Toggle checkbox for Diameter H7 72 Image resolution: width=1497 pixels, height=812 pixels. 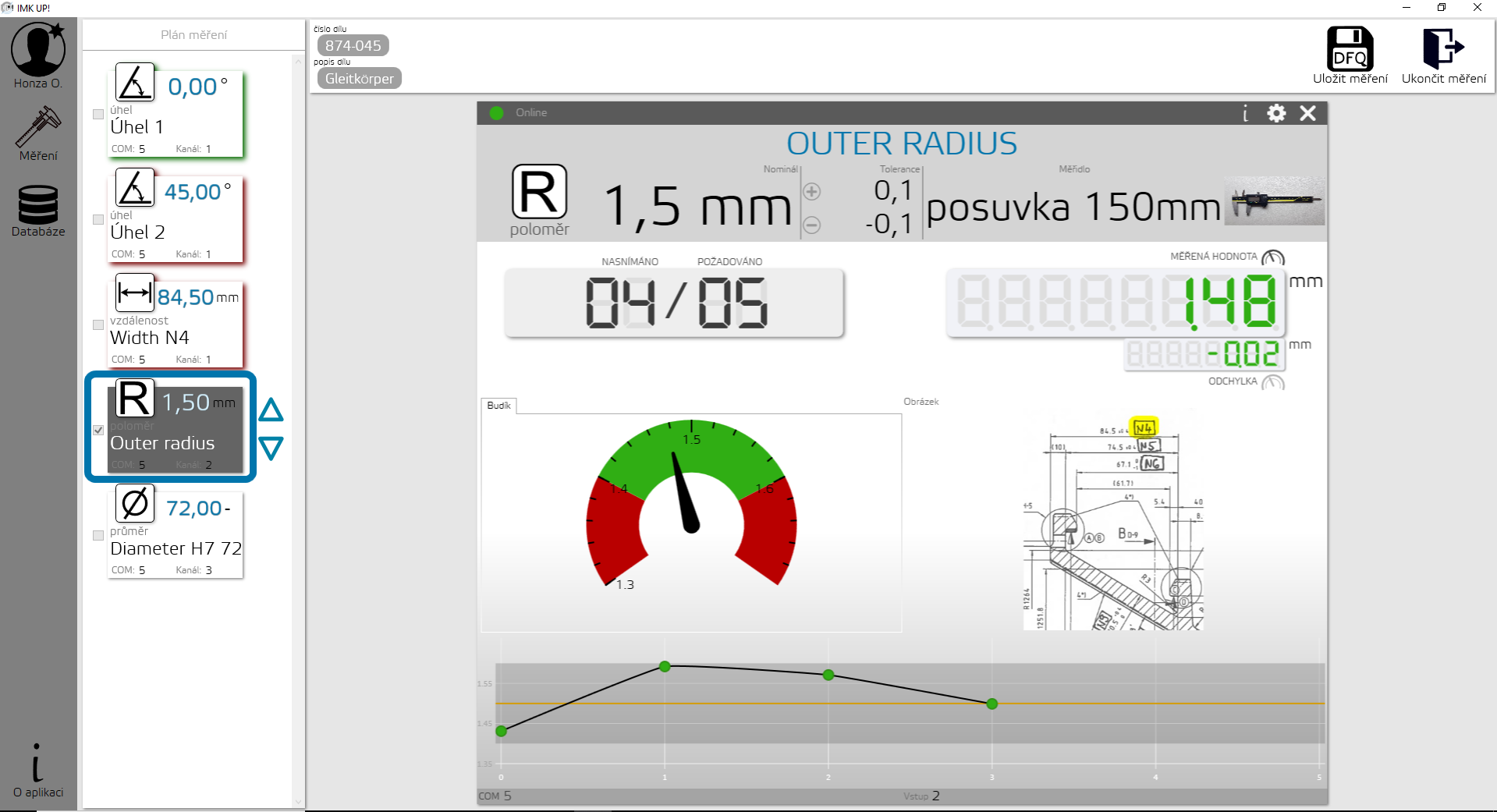(98, 535)
